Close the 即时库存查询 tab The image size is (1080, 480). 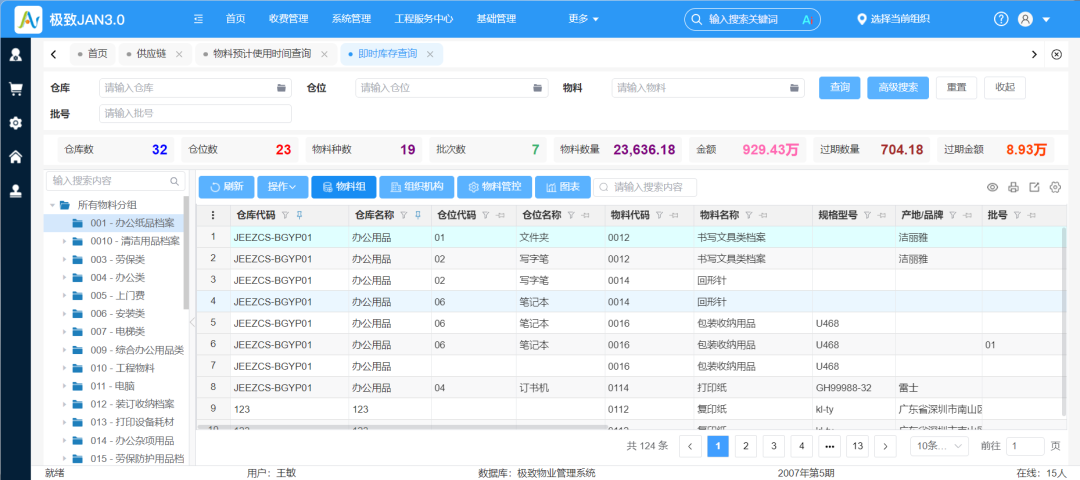pyautogui.click(x=430, y=54)
